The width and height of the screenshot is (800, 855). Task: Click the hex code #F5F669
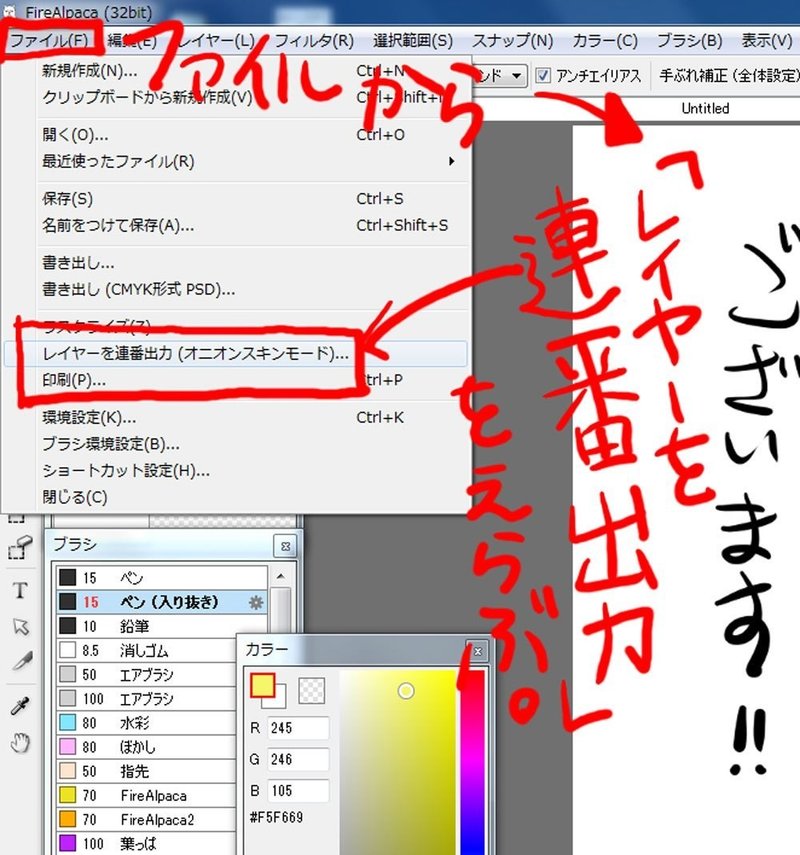[276, 817]
